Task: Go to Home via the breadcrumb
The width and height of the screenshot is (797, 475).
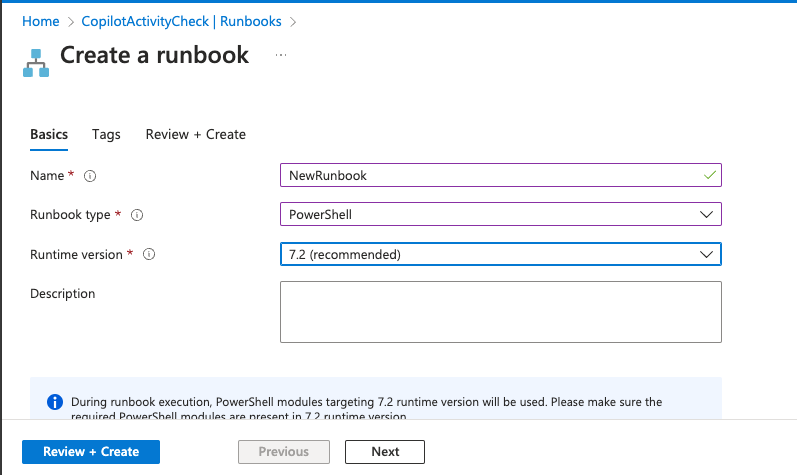Action: point(40,21)
